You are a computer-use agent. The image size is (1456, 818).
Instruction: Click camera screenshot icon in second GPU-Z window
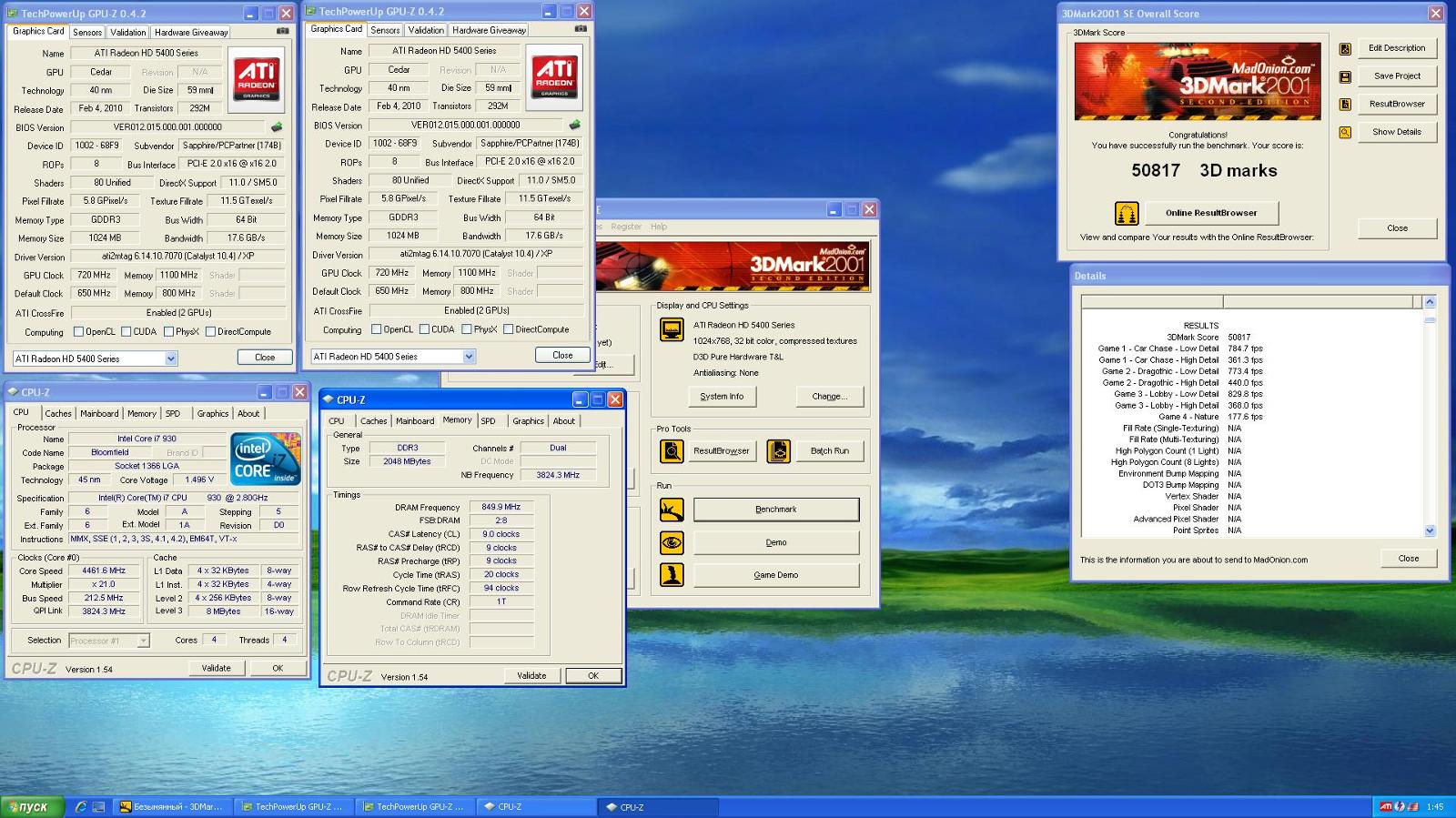581,29
